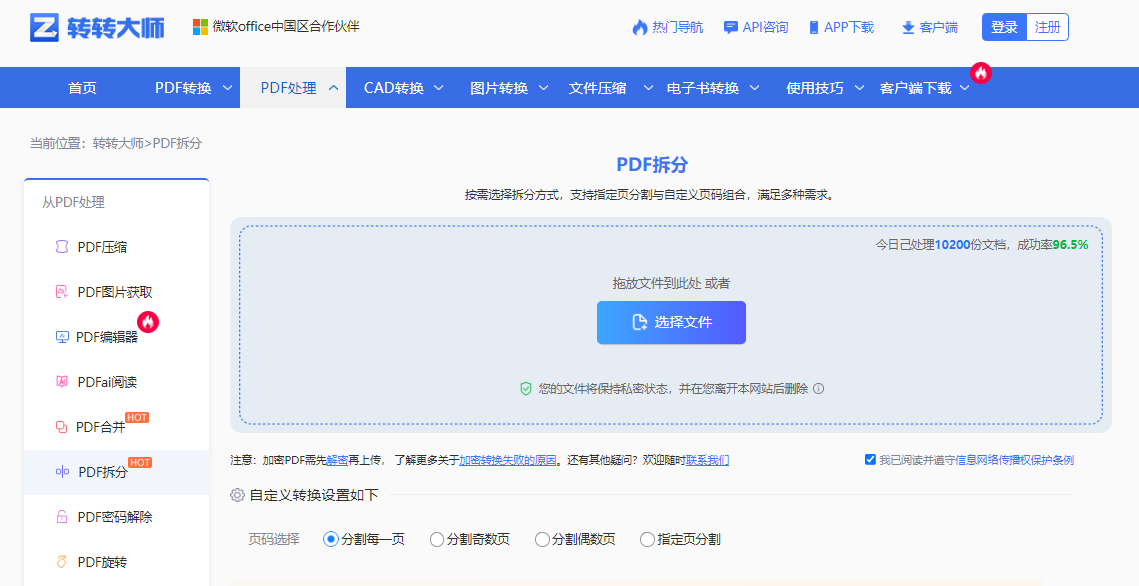Open the 解密 link
This screenshot has height=586, width=1139.
click(x=337, y=460)
